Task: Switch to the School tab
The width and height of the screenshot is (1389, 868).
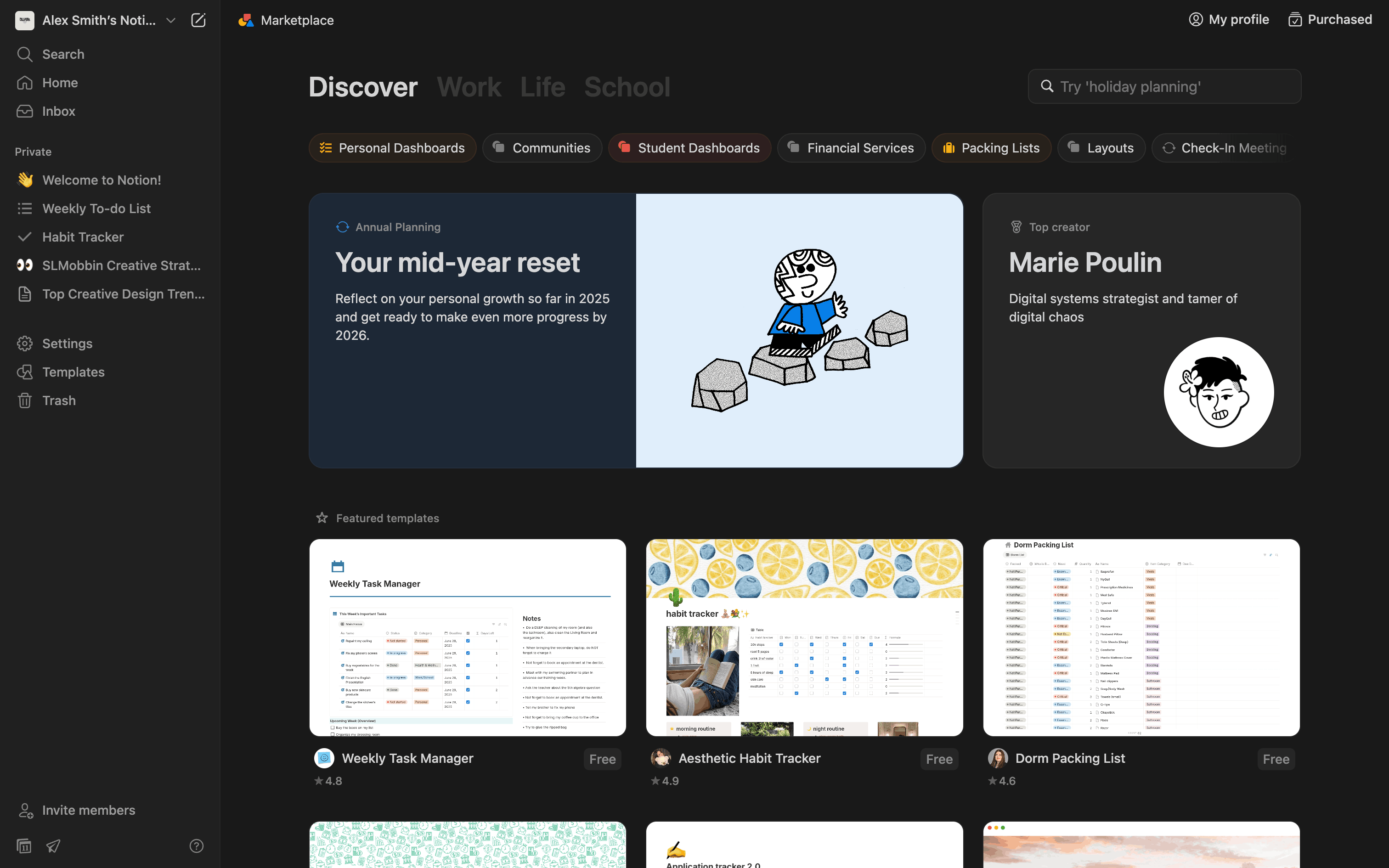Action: pyautogui.click(x=627, y=87)
